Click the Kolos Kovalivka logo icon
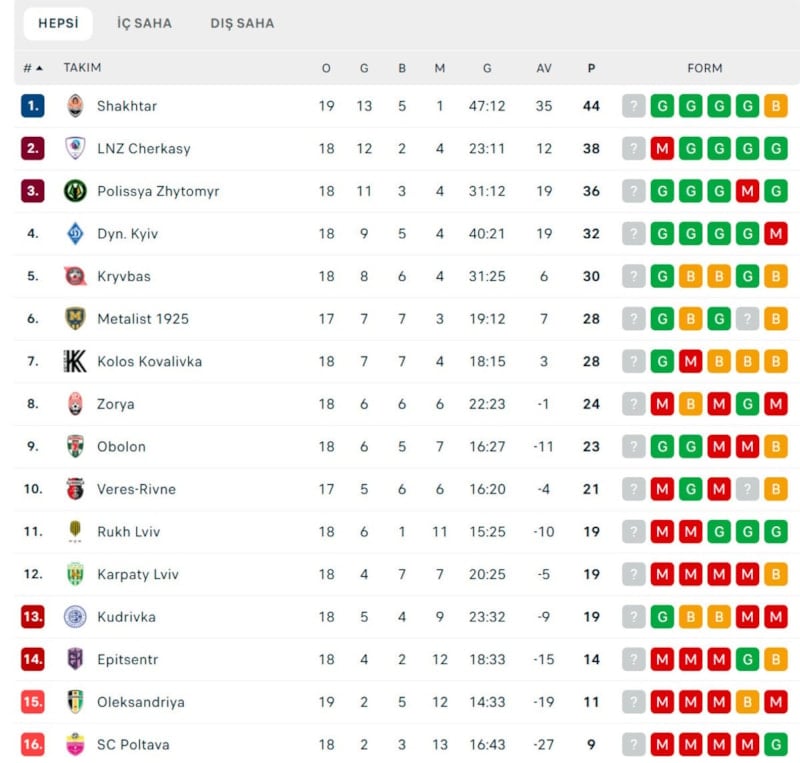Viewport: 800px width, 763px height. (x=75, y=361)
